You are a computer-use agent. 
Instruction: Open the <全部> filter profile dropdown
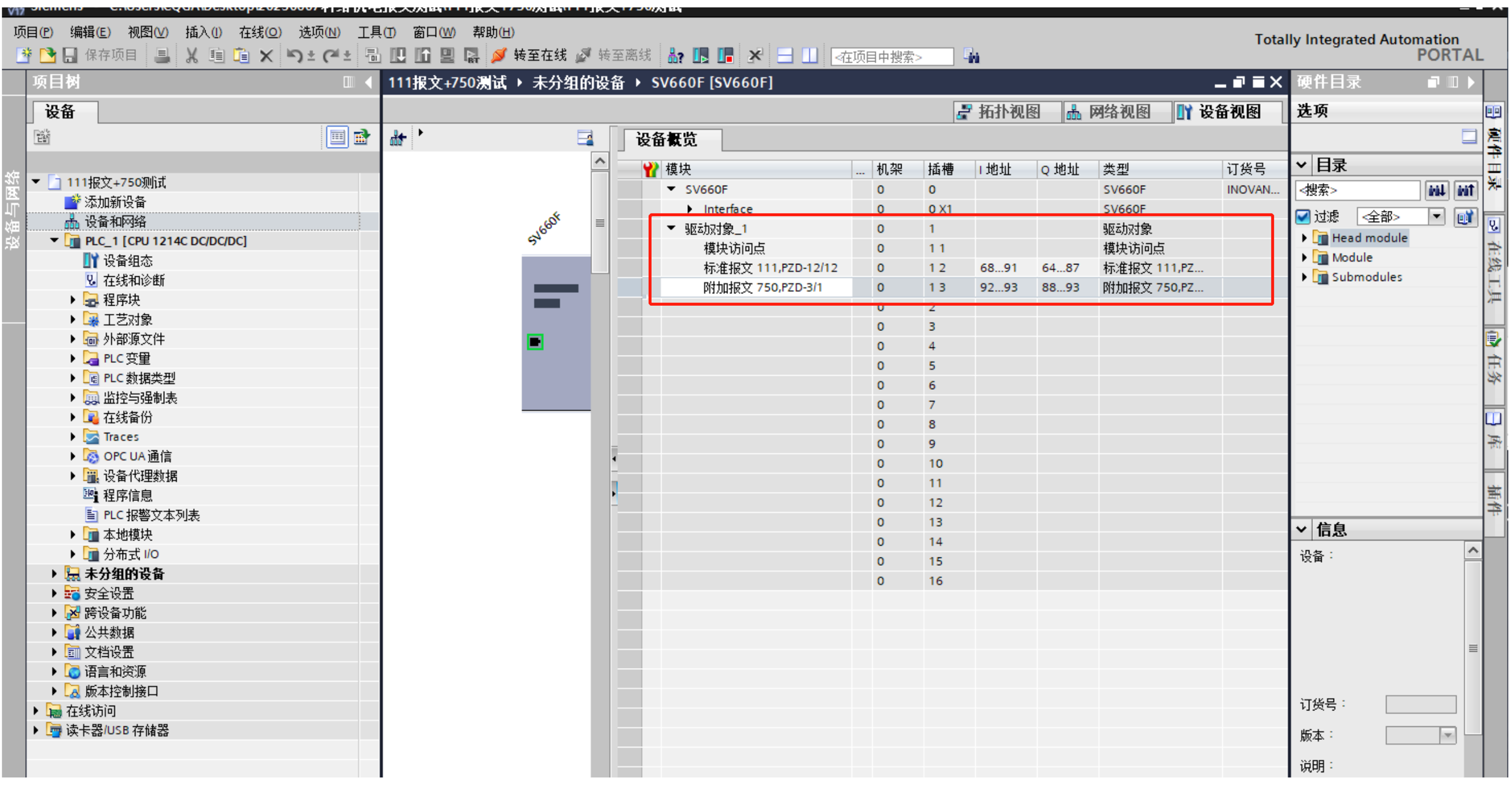(x=1436, y=217)
